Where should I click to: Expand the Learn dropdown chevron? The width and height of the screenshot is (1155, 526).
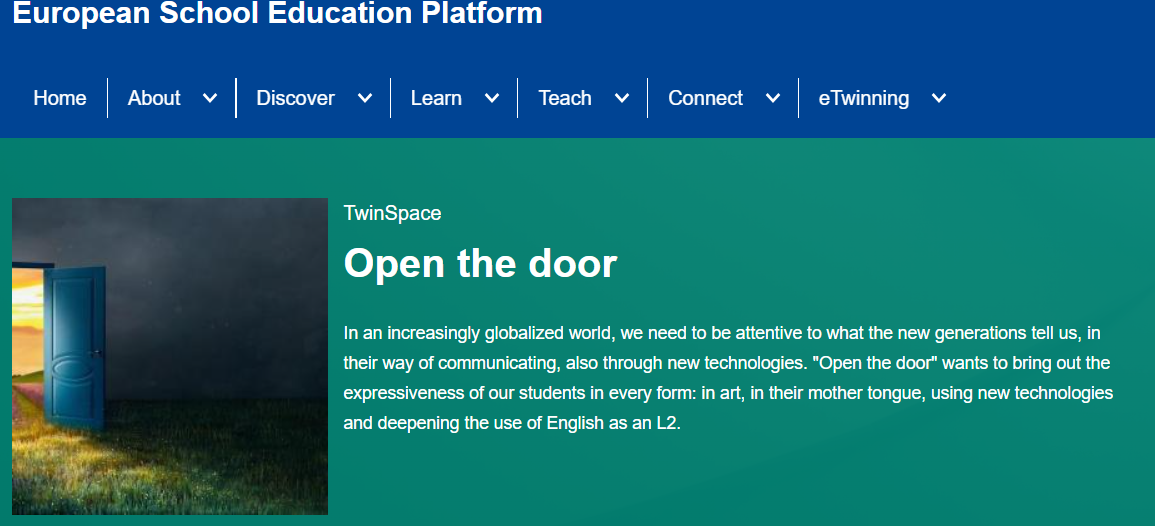pos(492,98)
